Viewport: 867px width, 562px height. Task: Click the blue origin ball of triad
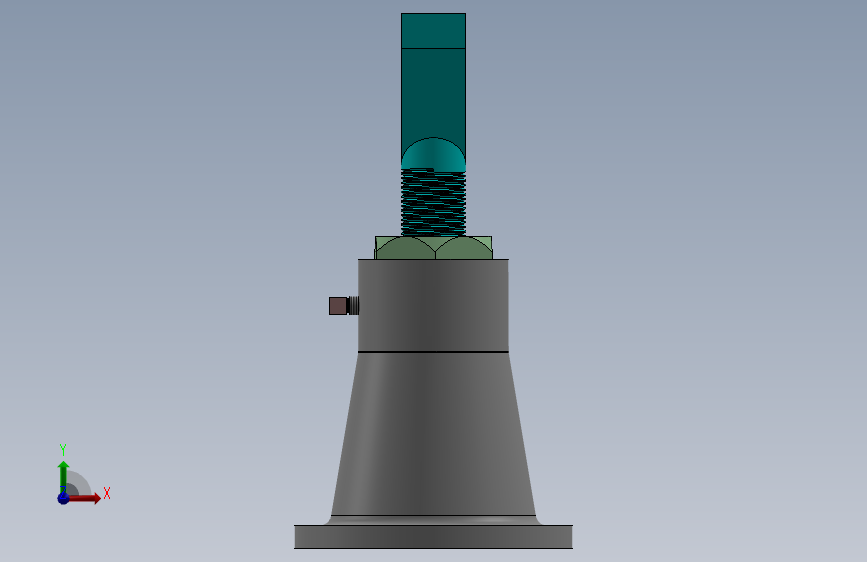tap(63, 498)
